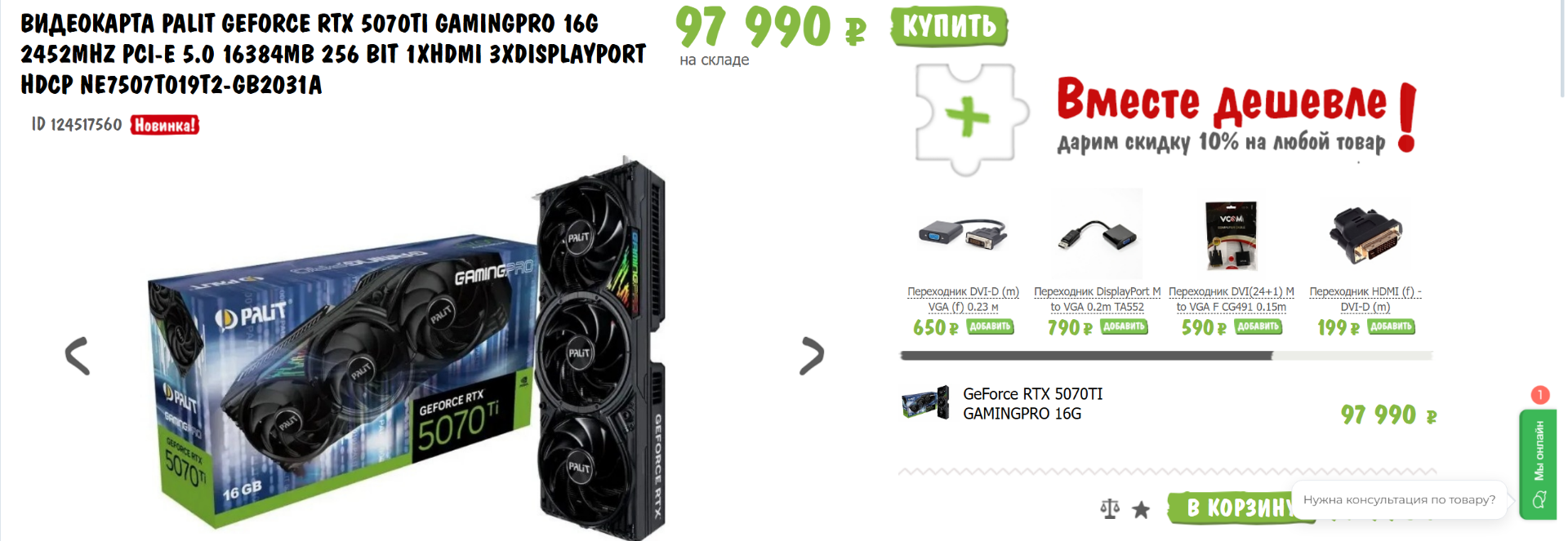
Task: Show next product photo with right arrow
Action: [812, 356]
